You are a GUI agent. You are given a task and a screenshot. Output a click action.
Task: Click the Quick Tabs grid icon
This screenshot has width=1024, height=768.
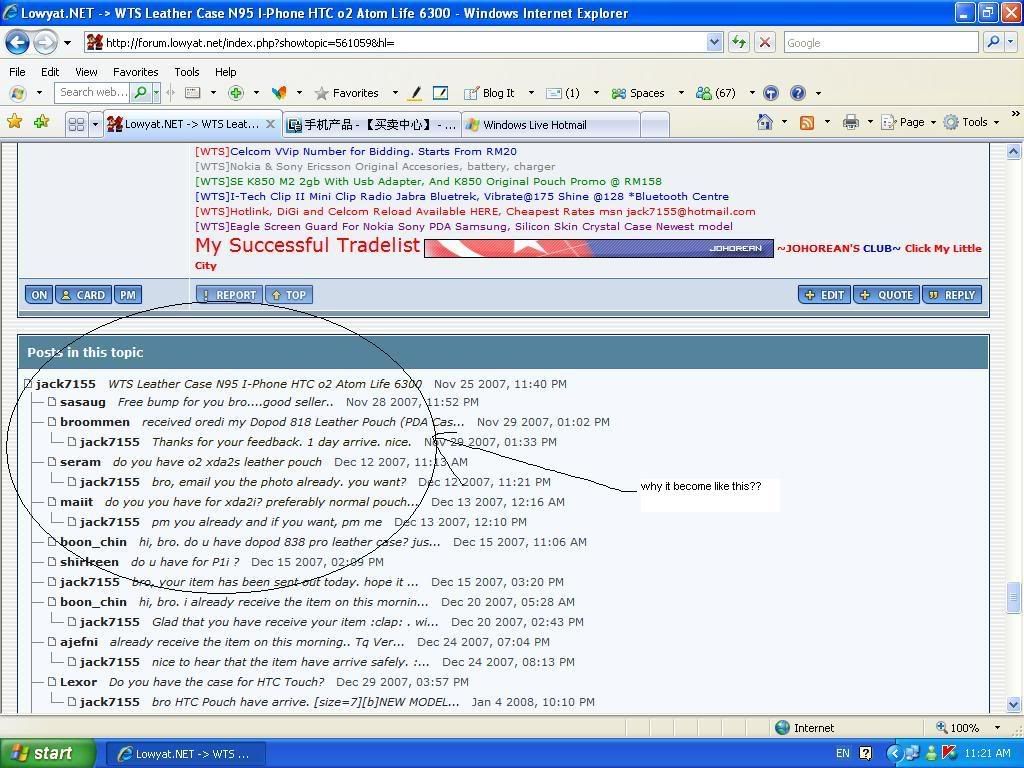(78, 123)
